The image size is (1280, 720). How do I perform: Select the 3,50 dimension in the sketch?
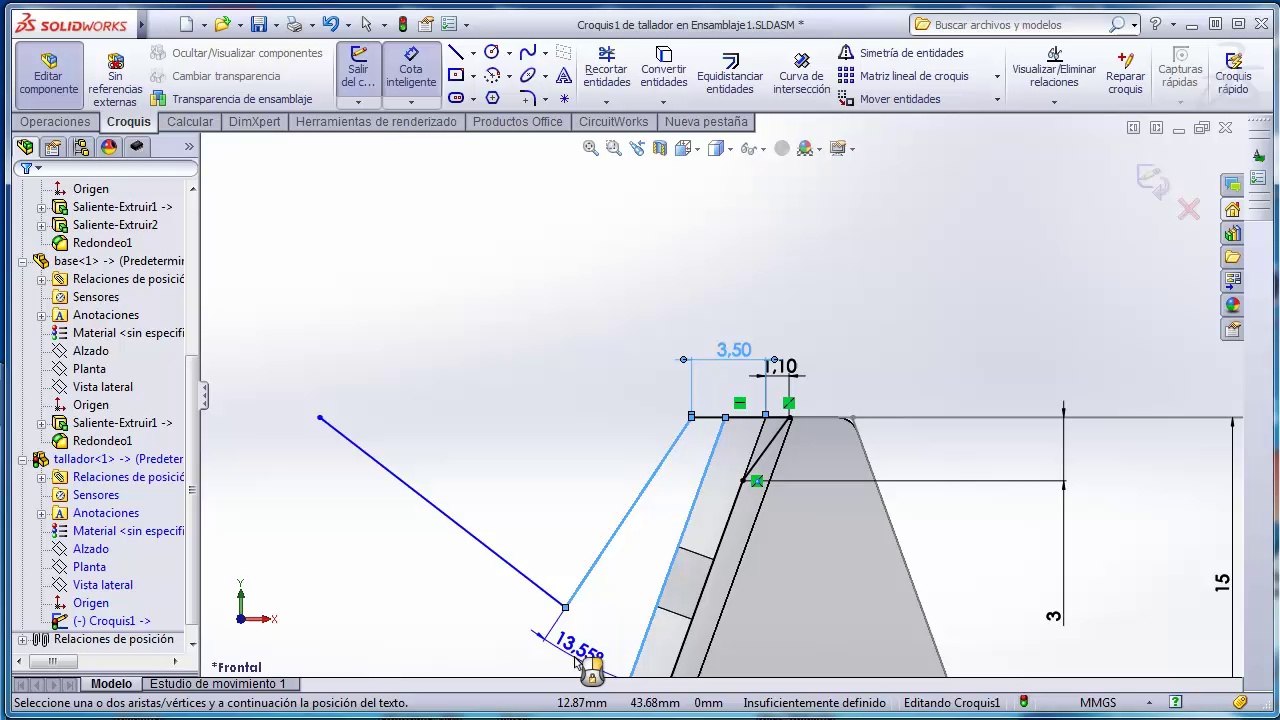(733, 350)
